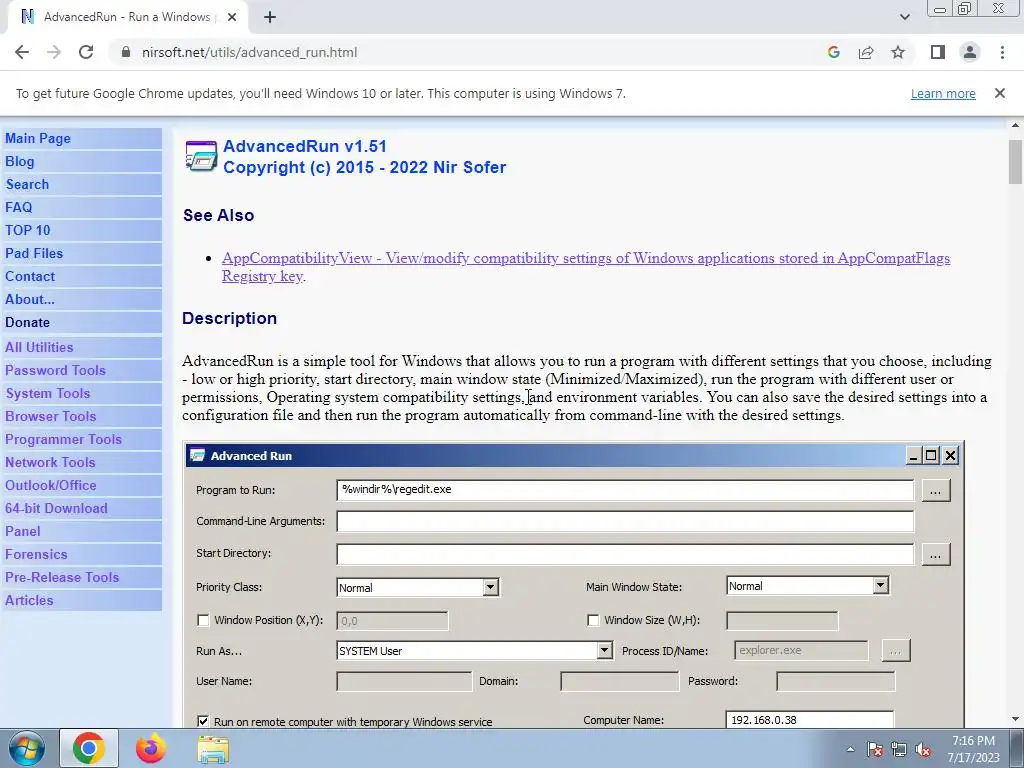Click the Command-Line Arguments field

(625, 521)
